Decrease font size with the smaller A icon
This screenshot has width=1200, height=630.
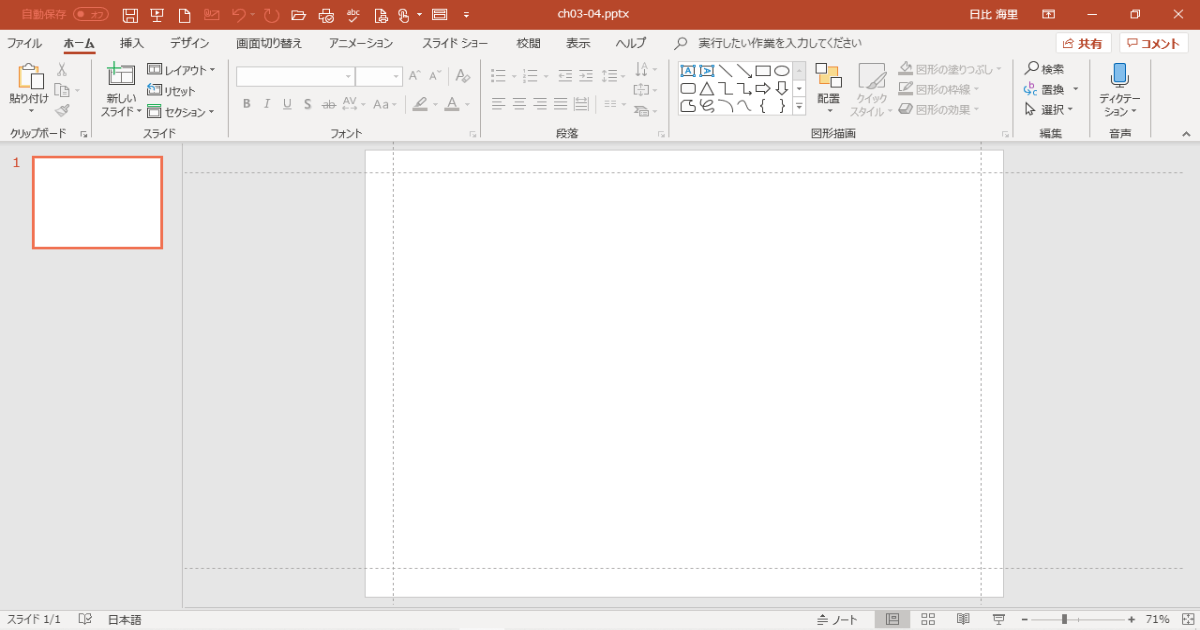[x=436, y=76]
